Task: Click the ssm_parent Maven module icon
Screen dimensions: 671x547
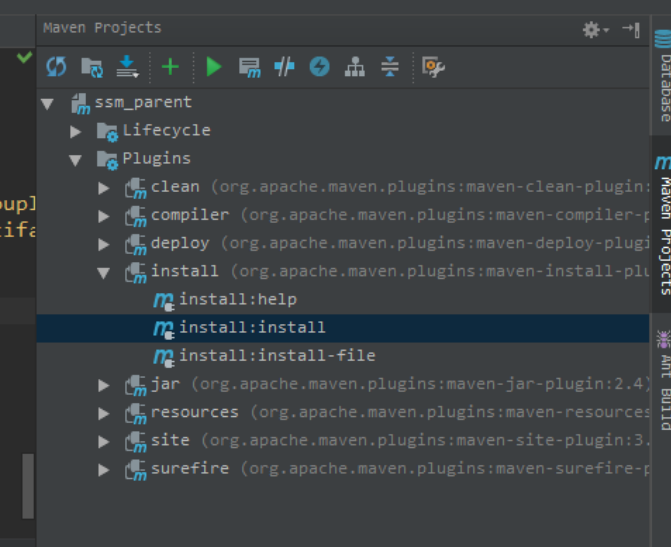Action: (x=80, y=104)
